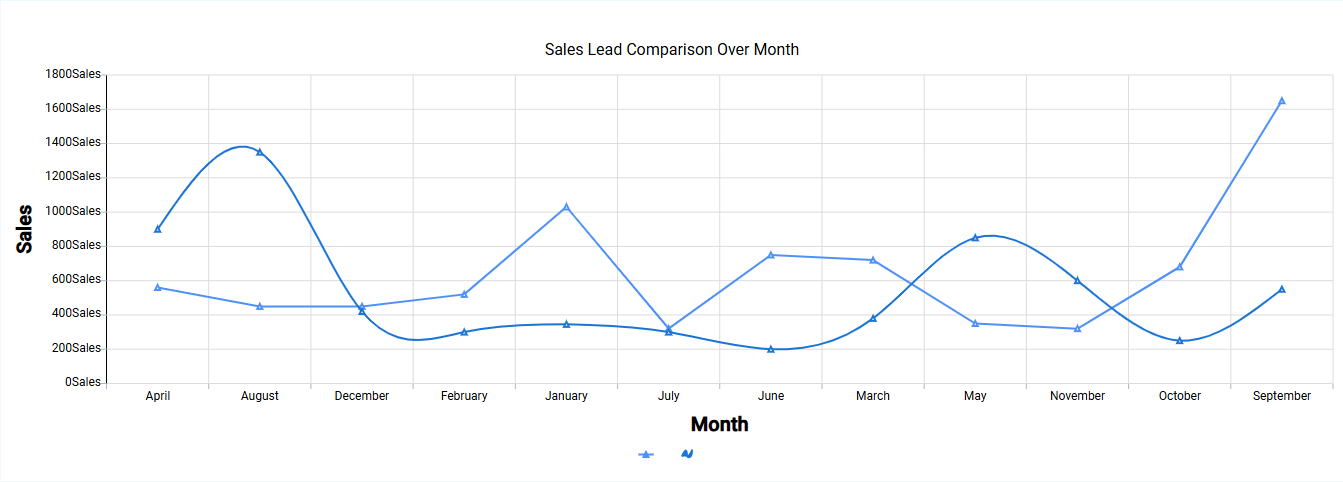Click the February marker at 300 Sales

[x=464, y=332]
